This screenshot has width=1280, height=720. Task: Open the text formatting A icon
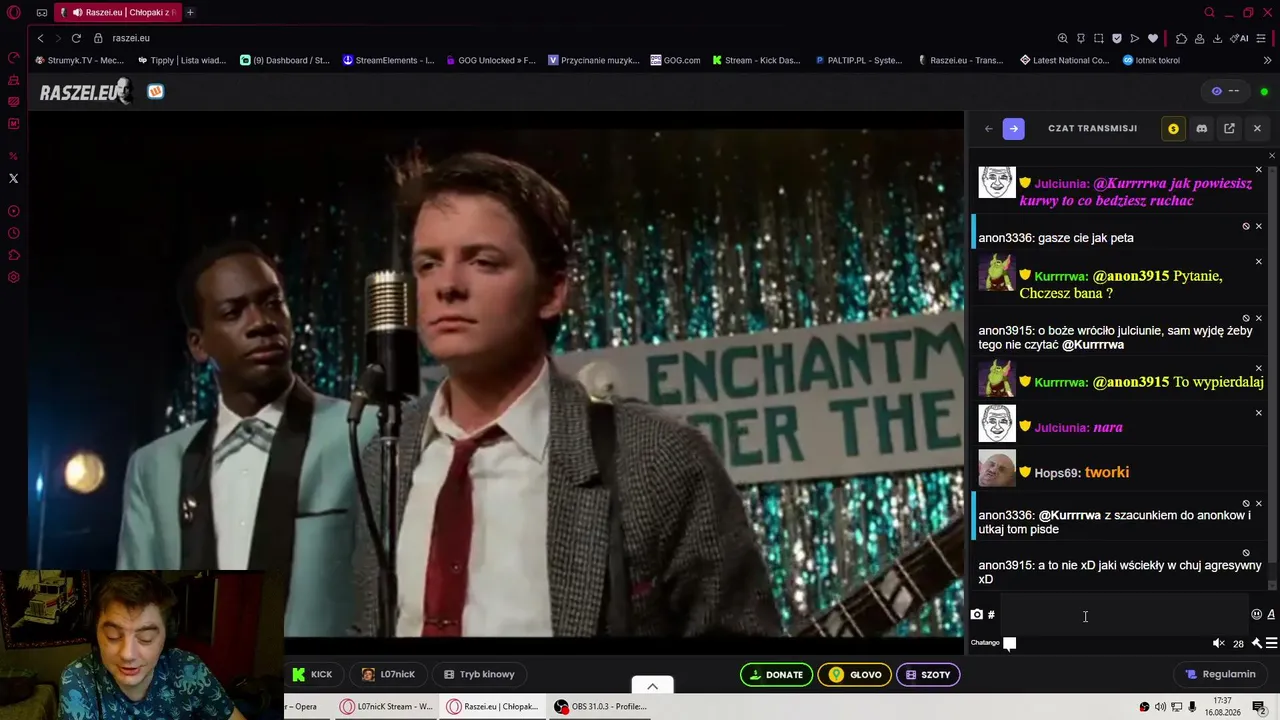coord(1271,614)
